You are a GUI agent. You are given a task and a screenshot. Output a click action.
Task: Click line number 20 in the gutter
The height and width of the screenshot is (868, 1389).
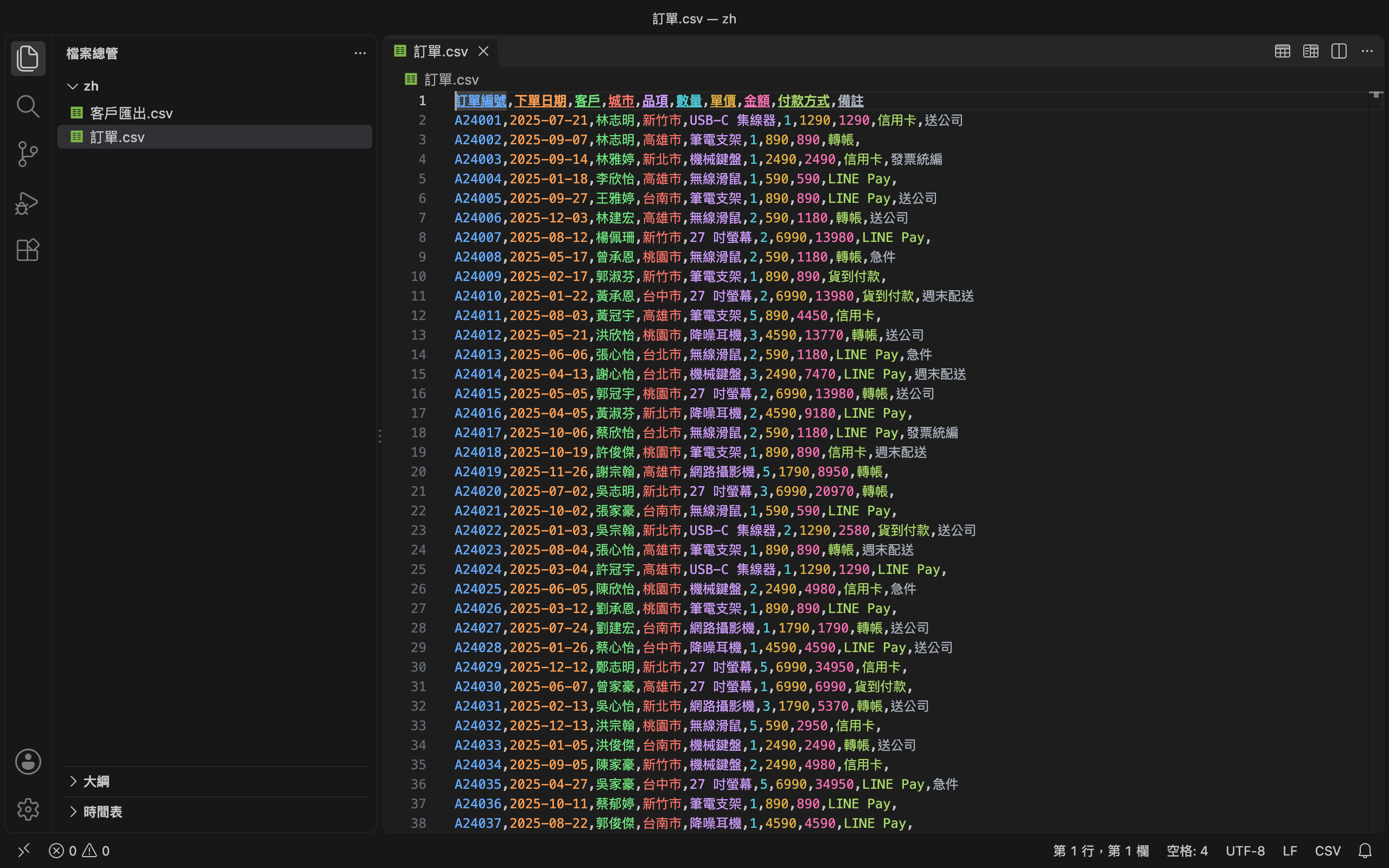pos(418,472)
